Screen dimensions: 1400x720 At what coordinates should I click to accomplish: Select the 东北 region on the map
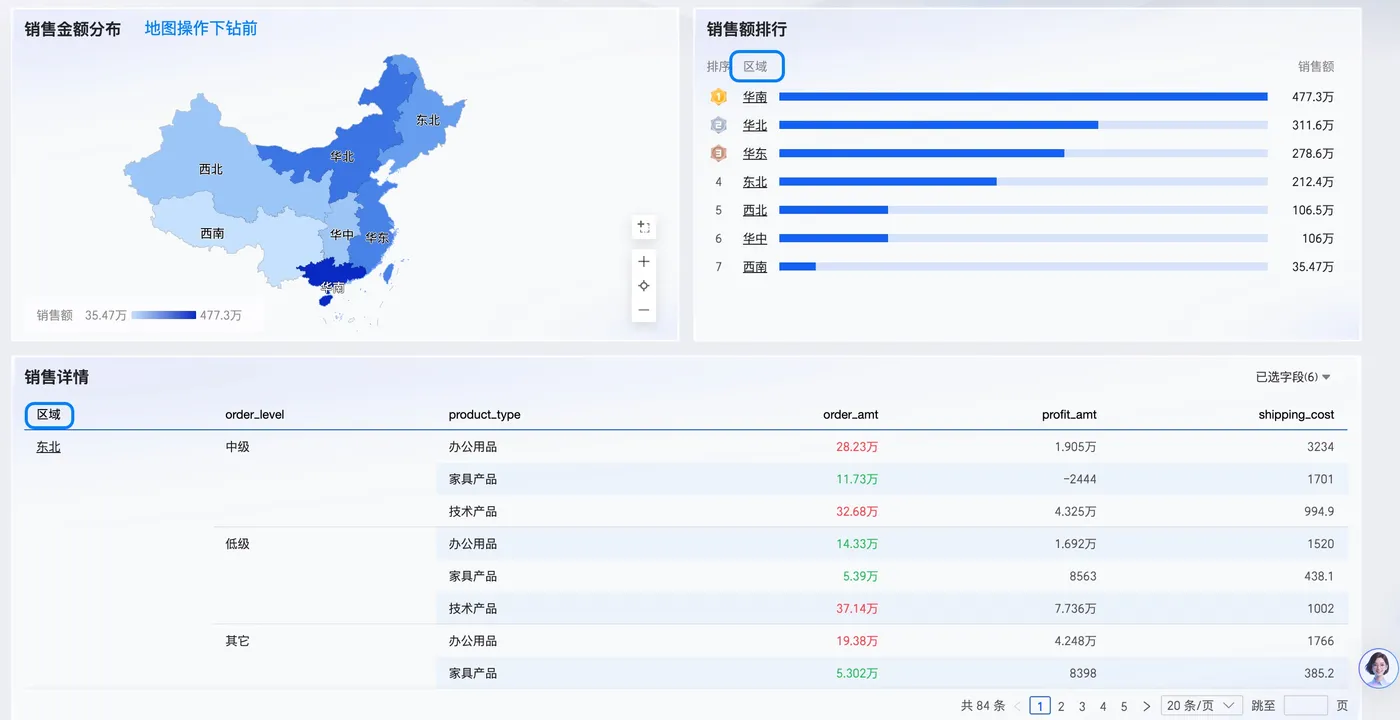pyautogui.click(x=428, y=120)
